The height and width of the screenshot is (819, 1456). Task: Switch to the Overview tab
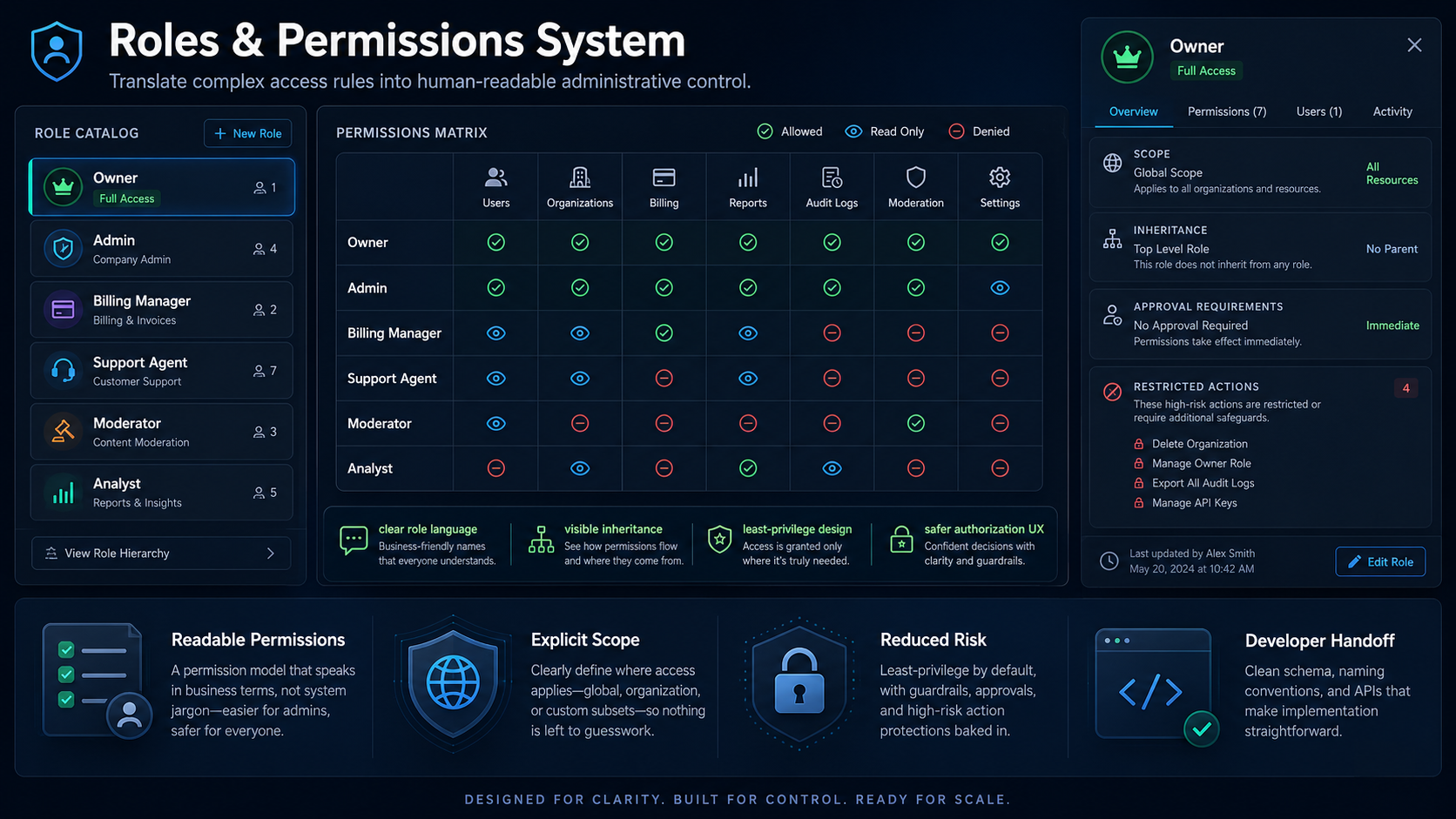(x=1133, y=111)
